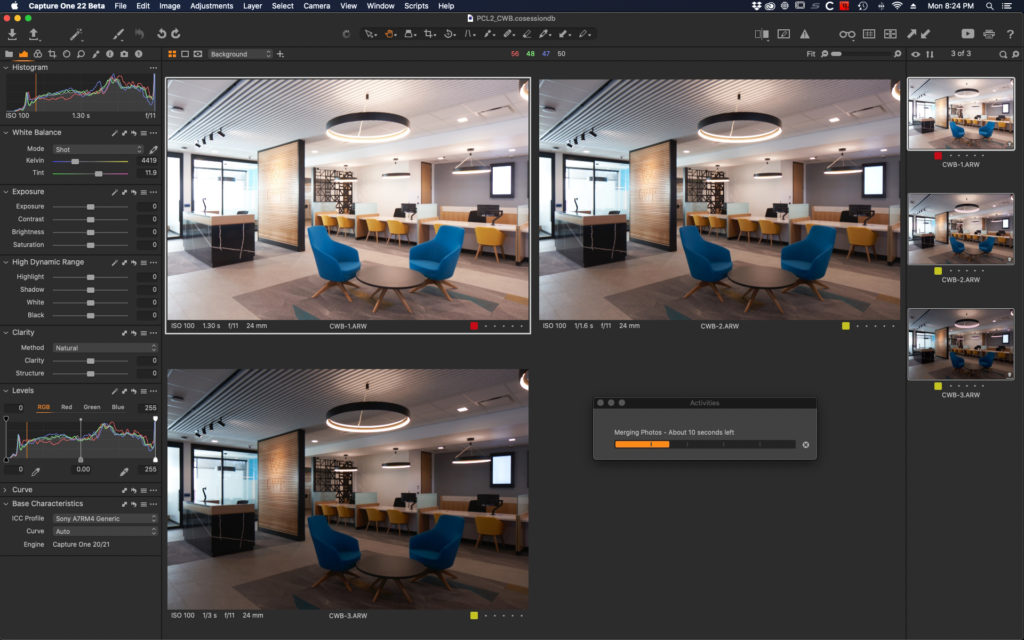Switch viewer to single-image view mode
The height and width of the screenshot is (640, 1024).
(x=185, y=54)
